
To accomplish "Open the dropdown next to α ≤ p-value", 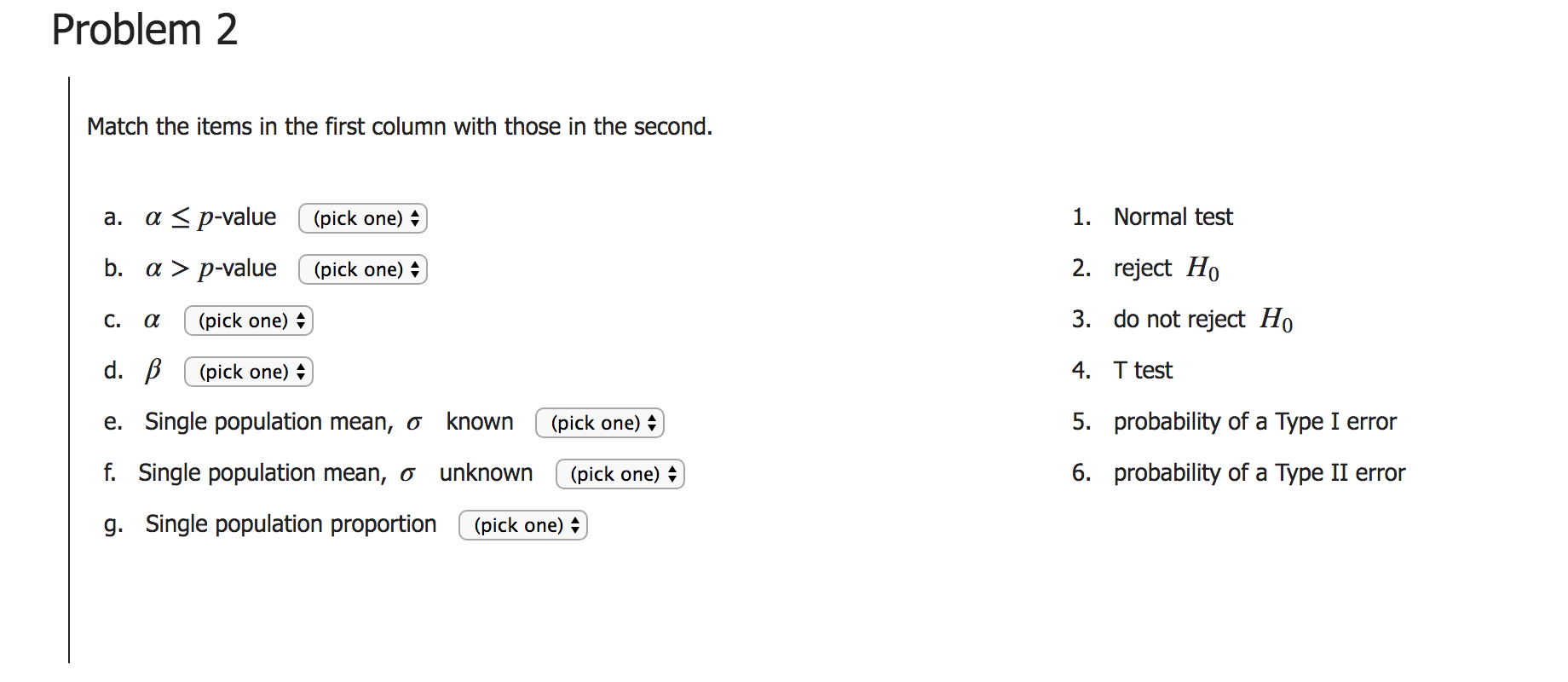I will [362, 218].
